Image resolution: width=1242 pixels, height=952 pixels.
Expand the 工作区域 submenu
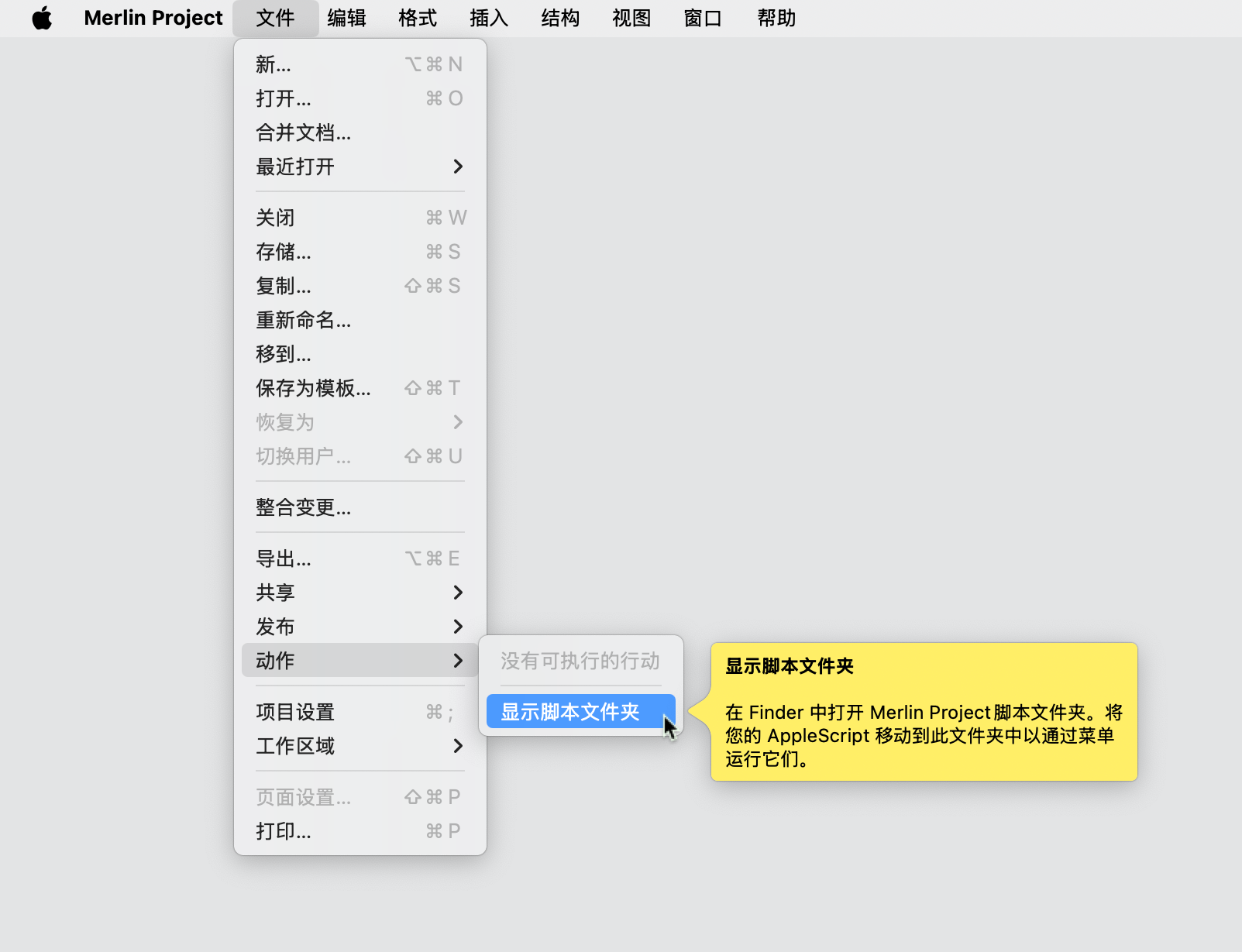360,746
